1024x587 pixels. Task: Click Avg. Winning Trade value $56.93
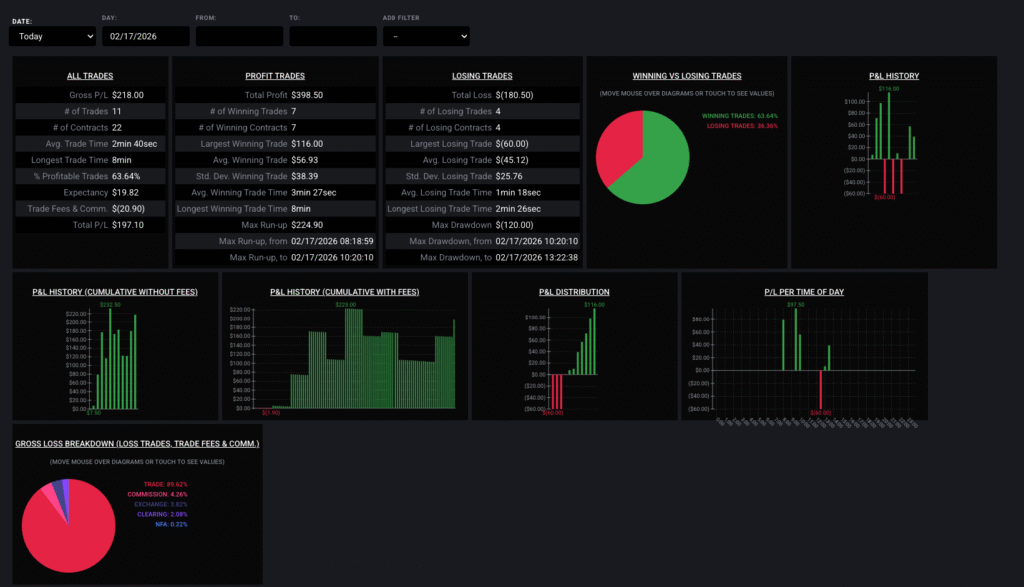[305, 160]
